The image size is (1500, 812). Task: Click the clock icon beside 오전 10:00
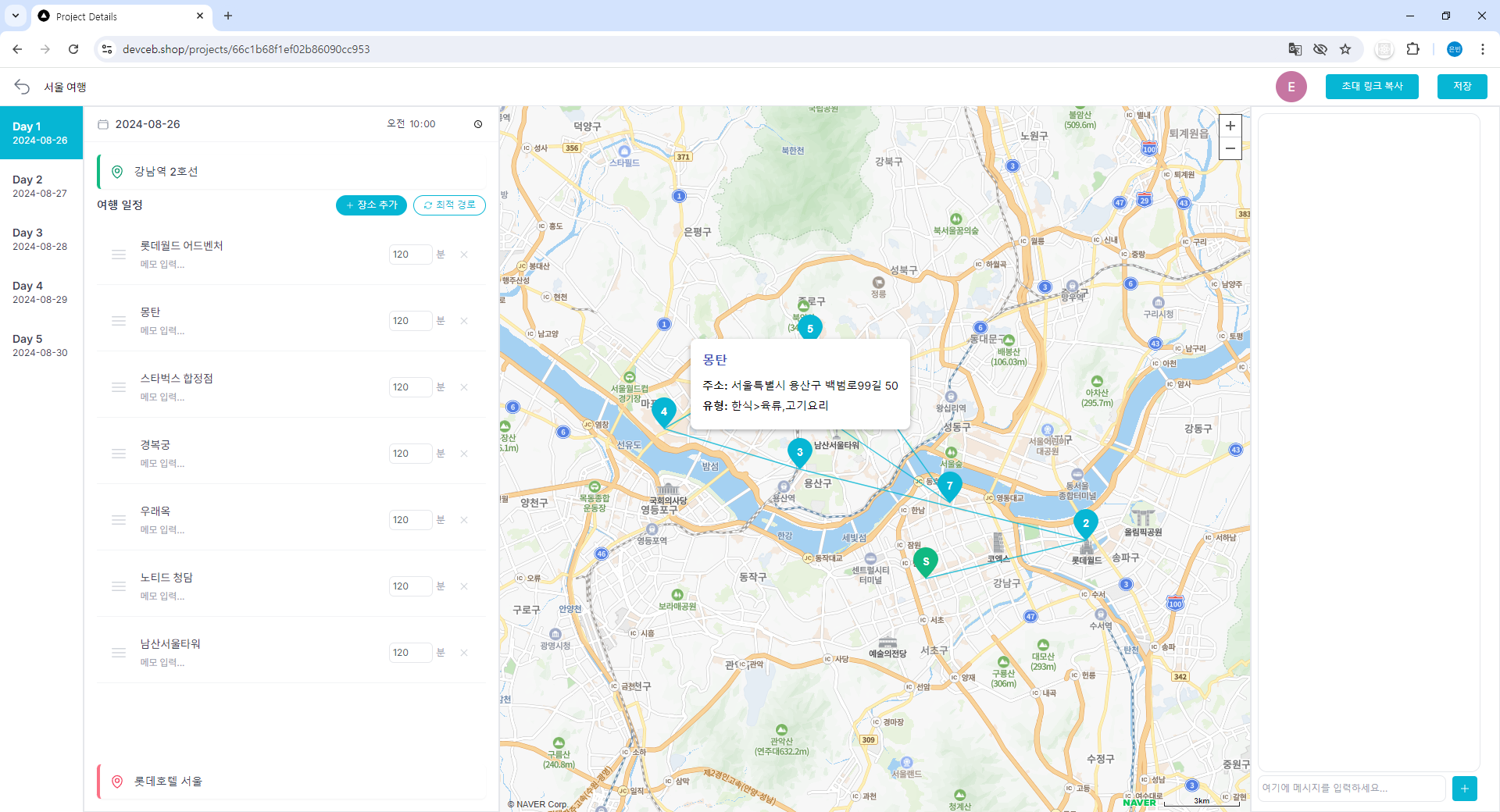point(478,124)
